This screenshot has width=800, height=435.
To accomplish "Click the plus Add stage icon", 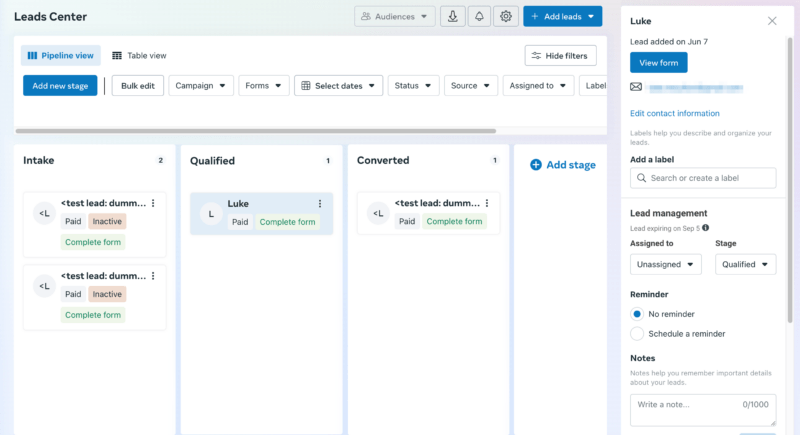I will (x=536, y=165).
